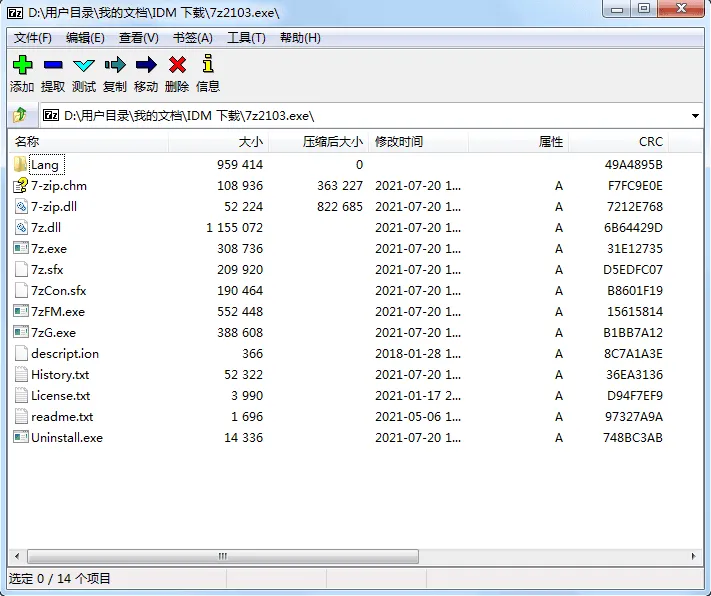The image size is (711, 596).
Task: Click the horizontal scrollbar right arrow
Action: pos(696,556)
